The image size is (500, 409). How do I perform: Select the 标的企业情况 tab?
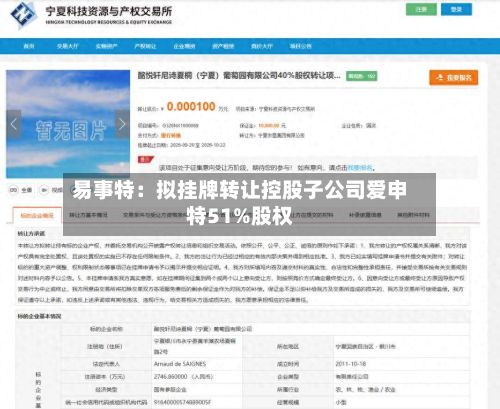tap(37, 215)
